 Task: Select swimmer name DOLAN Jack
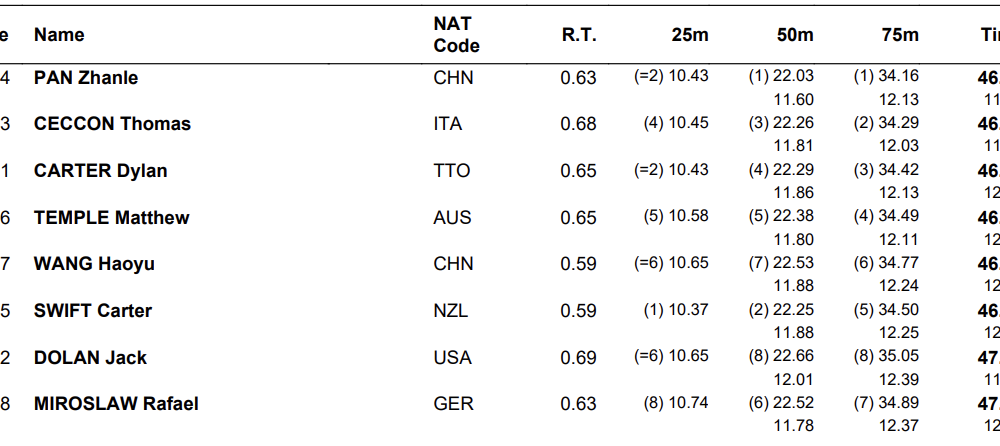pos(90,358)
